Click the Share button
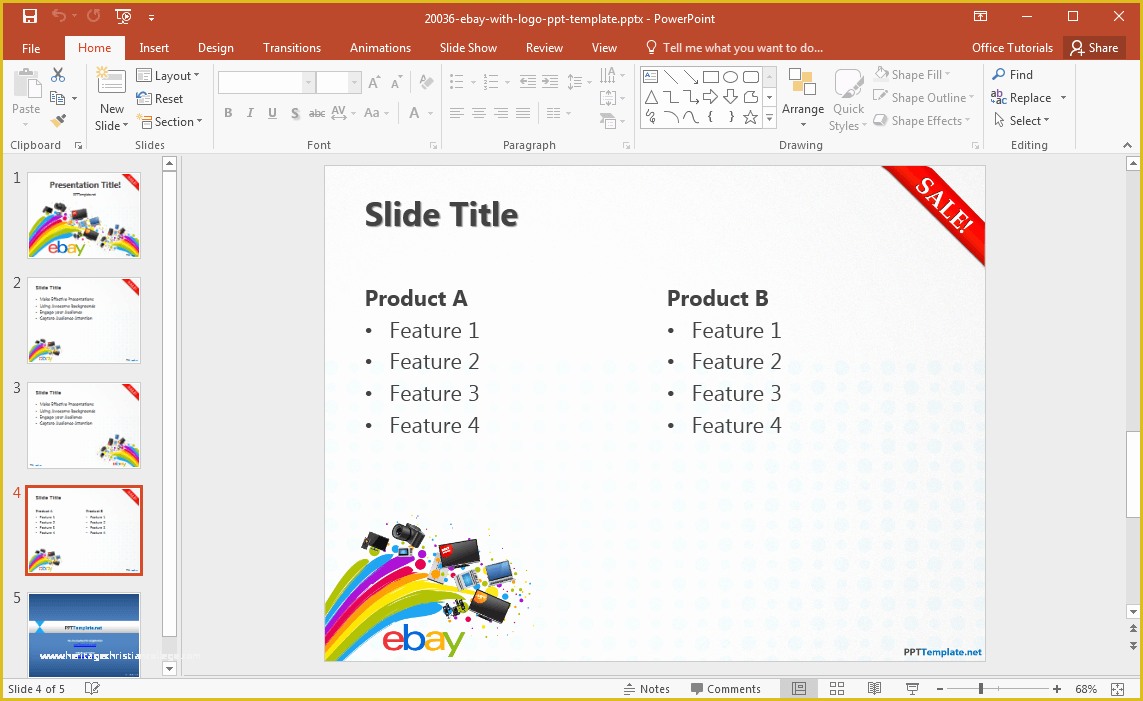The width and height of the screenshot is (1143, 701). (1094, 48)
